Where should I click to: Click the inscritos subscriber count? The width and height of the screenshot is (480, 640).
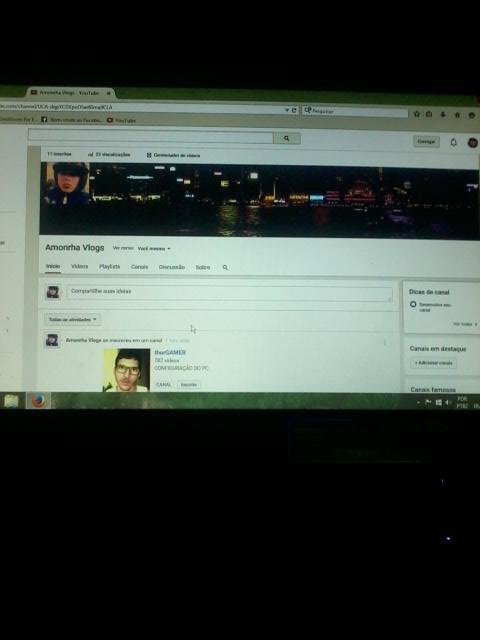coord(59,154)
